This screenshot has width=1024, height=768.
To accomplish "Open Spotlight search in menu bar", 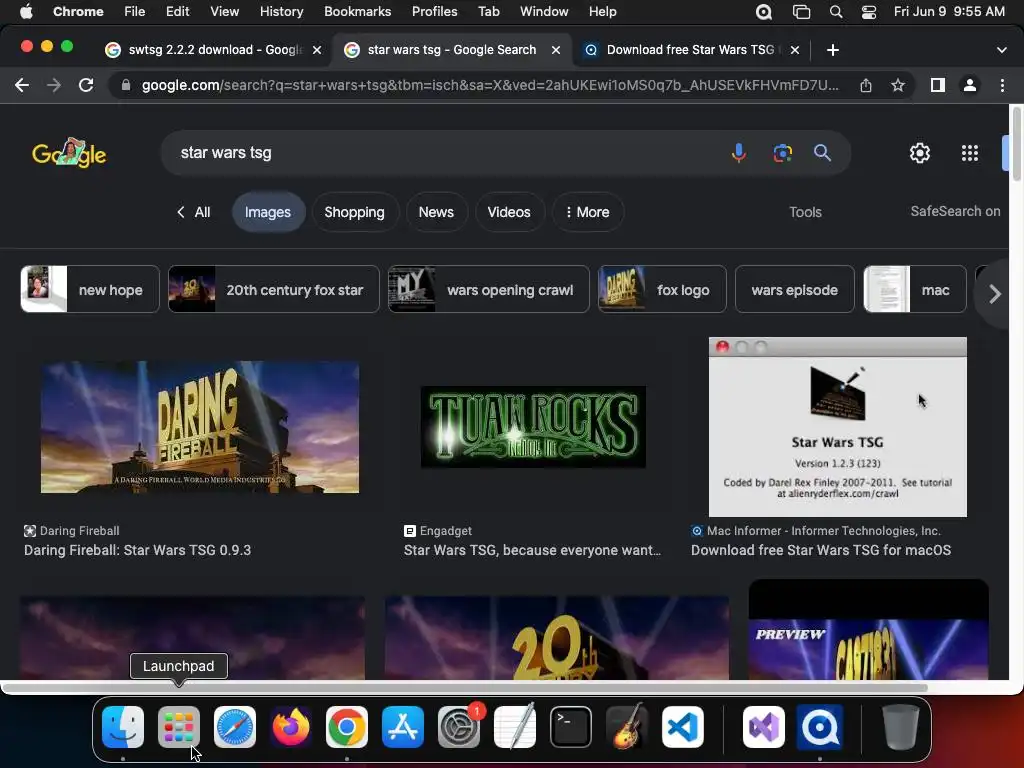I will tap(836, 12).
